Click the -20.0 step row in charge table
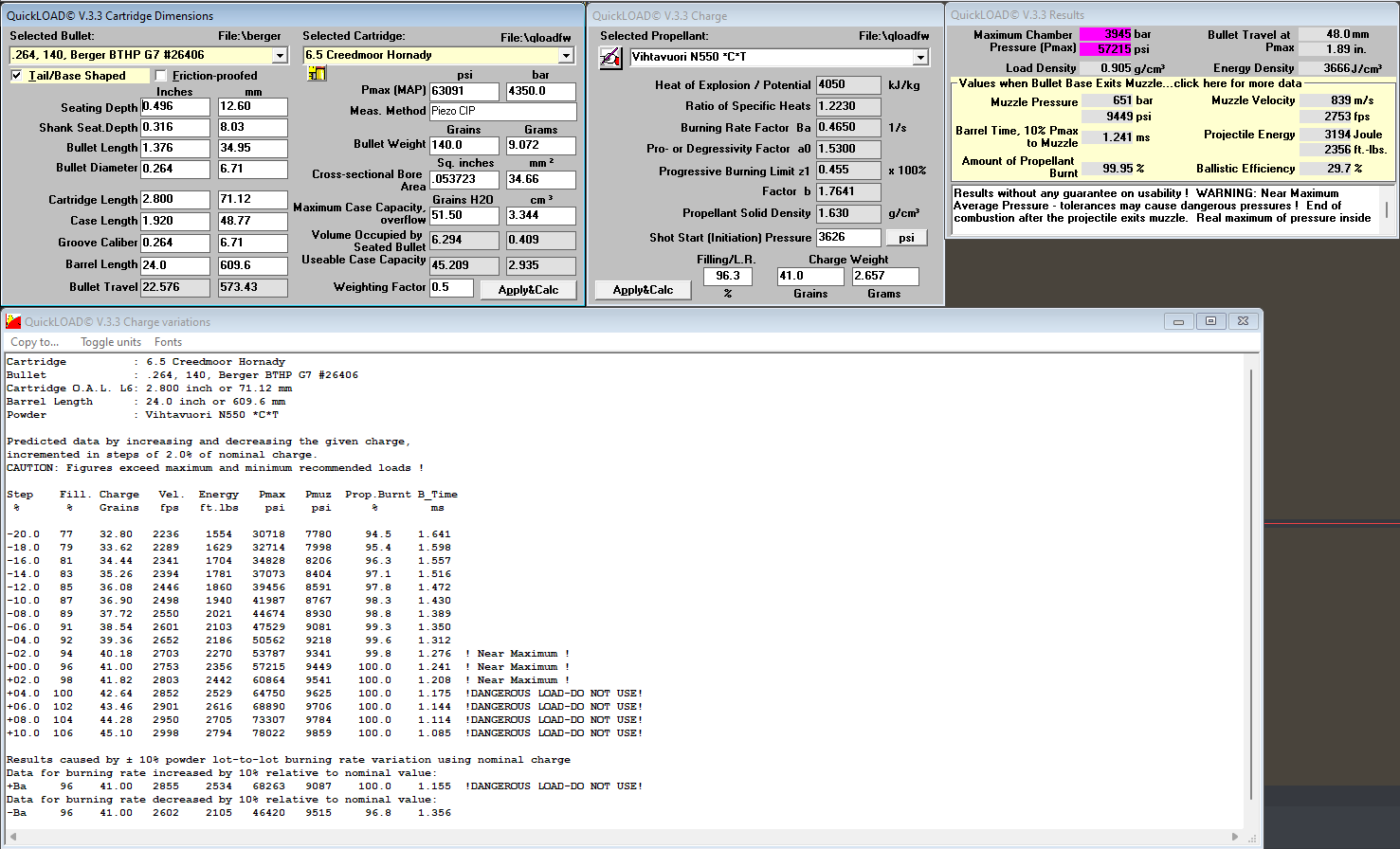The image size is (1400, 849). [229, 534]
